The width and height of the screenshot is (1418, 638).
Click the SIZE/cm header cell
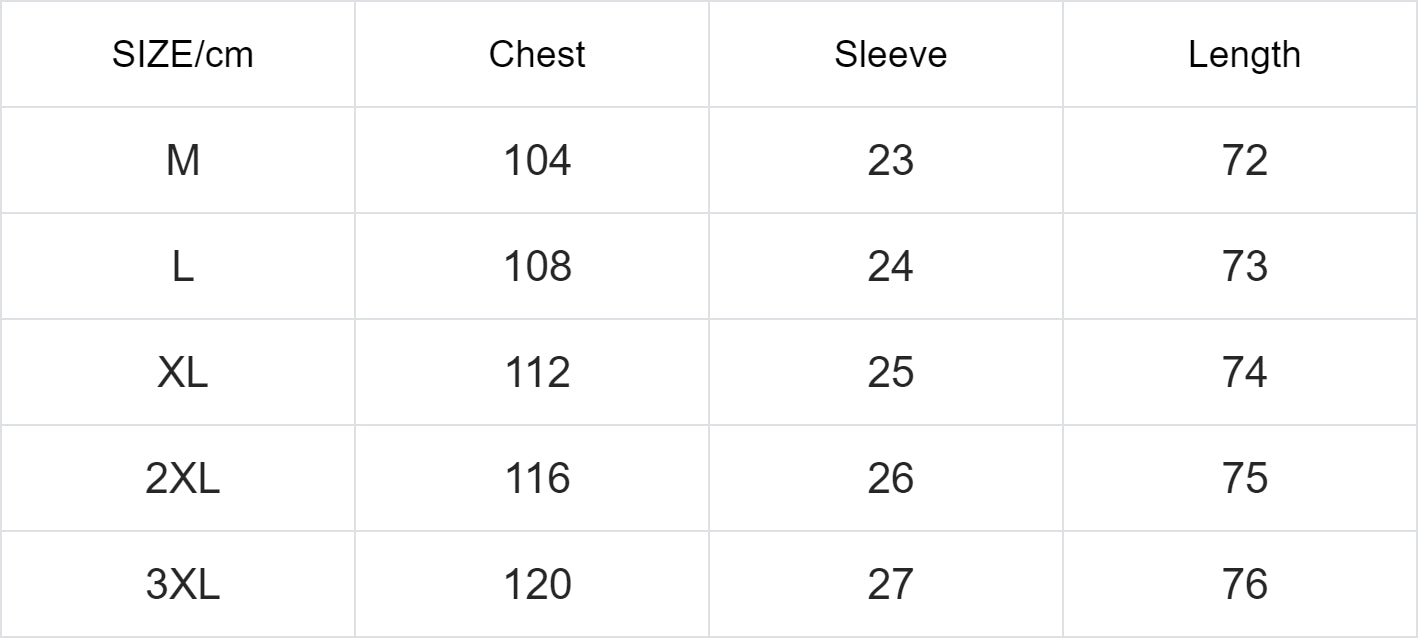pos(182,54)
